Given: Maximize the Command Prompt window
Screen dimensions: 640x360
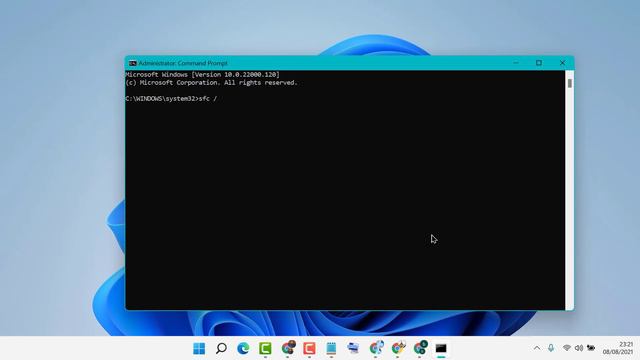Looking at the screenshot, I should (539, 63).
